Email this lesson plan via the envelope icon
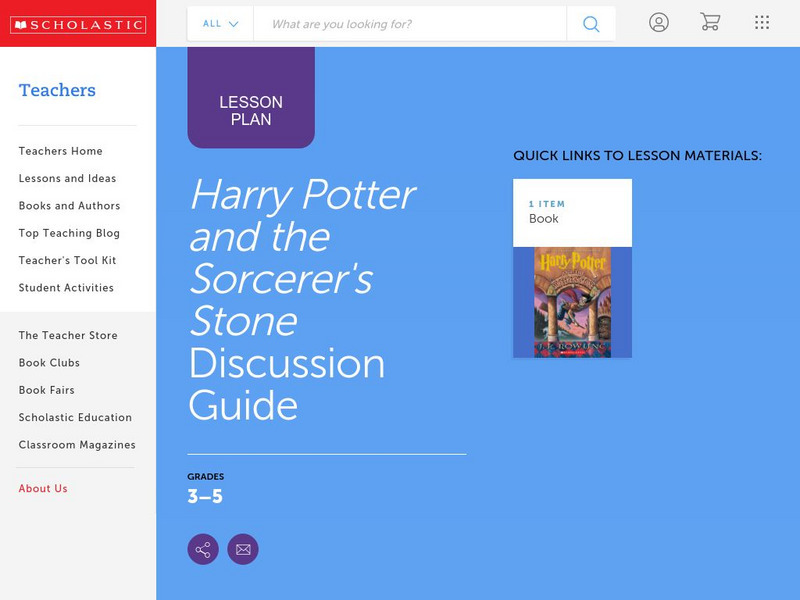Screen dimensions: 800x600 [x=244, y=548]
